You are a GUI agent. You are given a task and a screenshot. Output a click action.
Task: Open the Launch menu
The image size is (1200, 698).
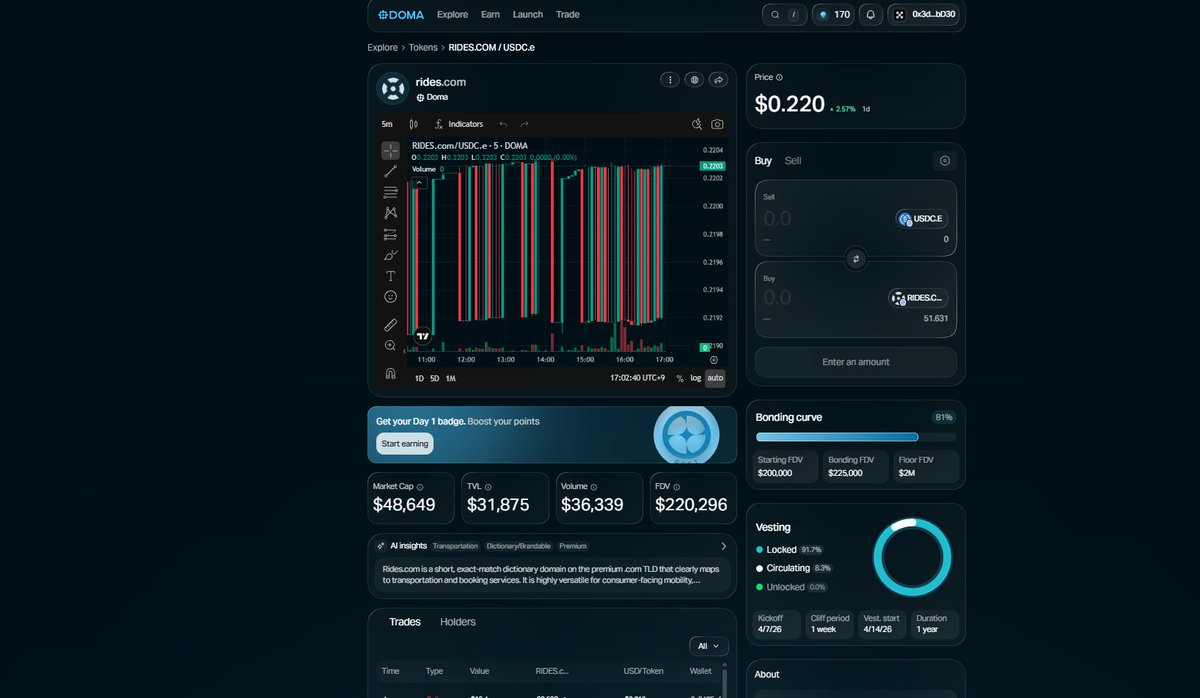528,15
